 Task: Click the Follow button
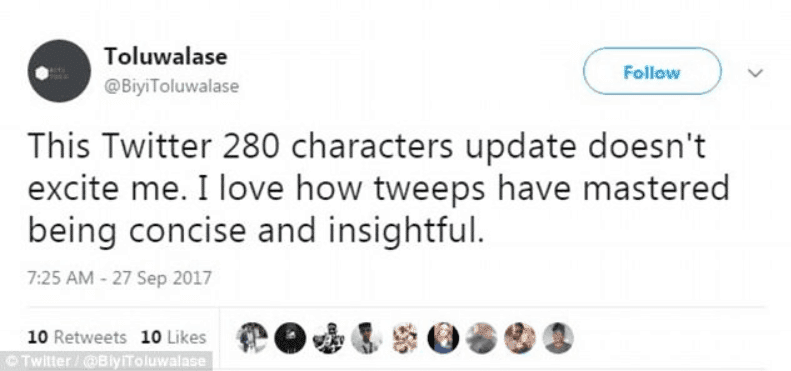pos(652,72)
